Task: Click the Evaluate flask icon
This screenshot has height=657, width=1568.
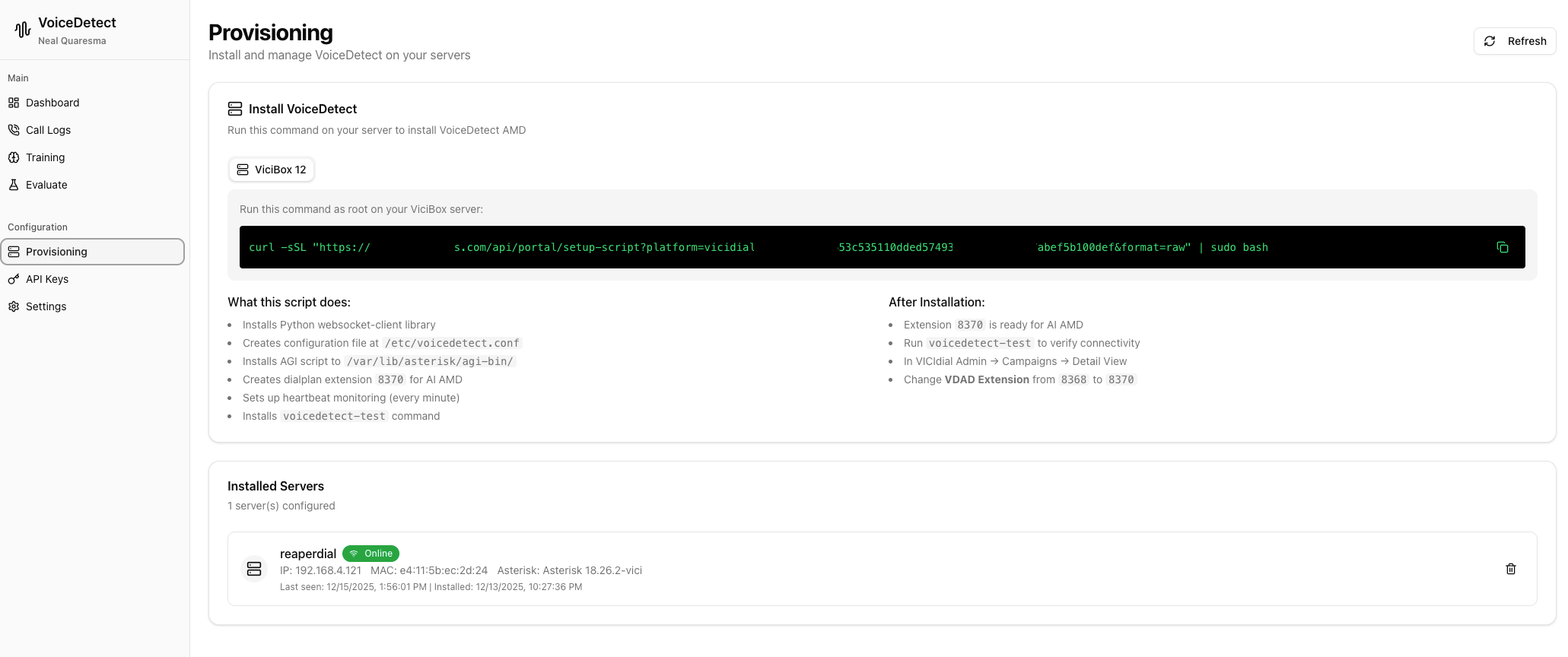Action: click(x=14, y=185)
